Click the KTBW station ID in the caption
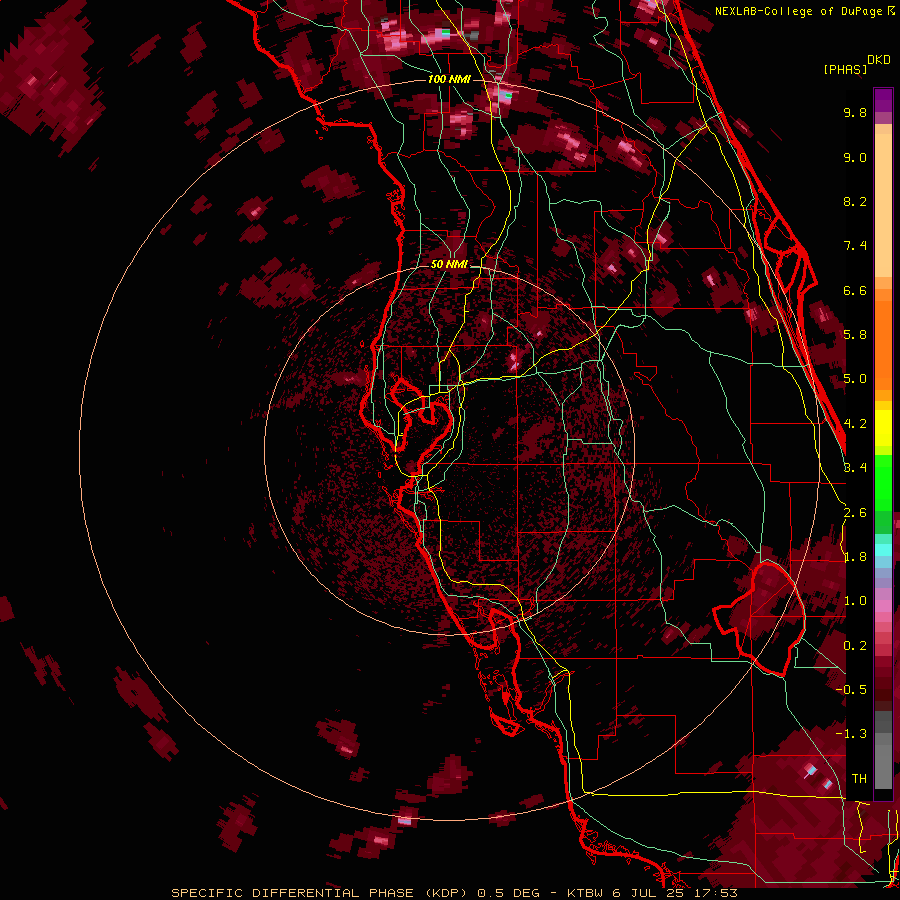Screen dimensions: 900x900 pos(586,893)
